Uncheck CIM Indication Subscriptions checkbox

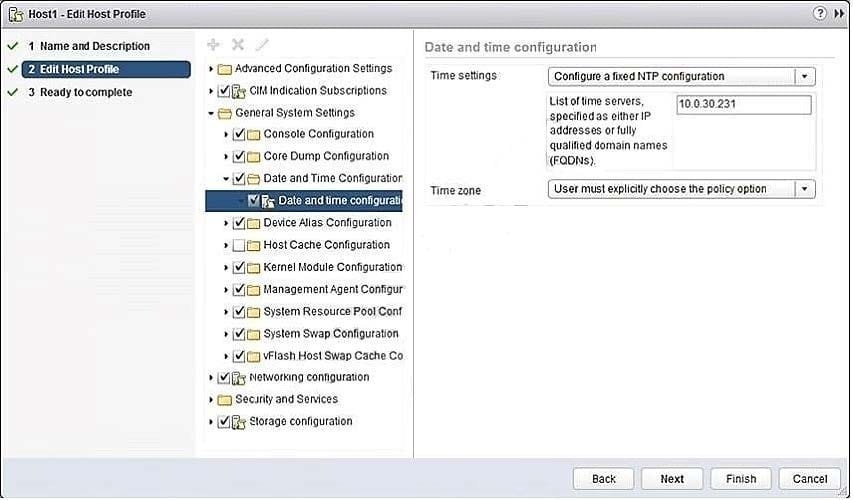click(224, 91)
